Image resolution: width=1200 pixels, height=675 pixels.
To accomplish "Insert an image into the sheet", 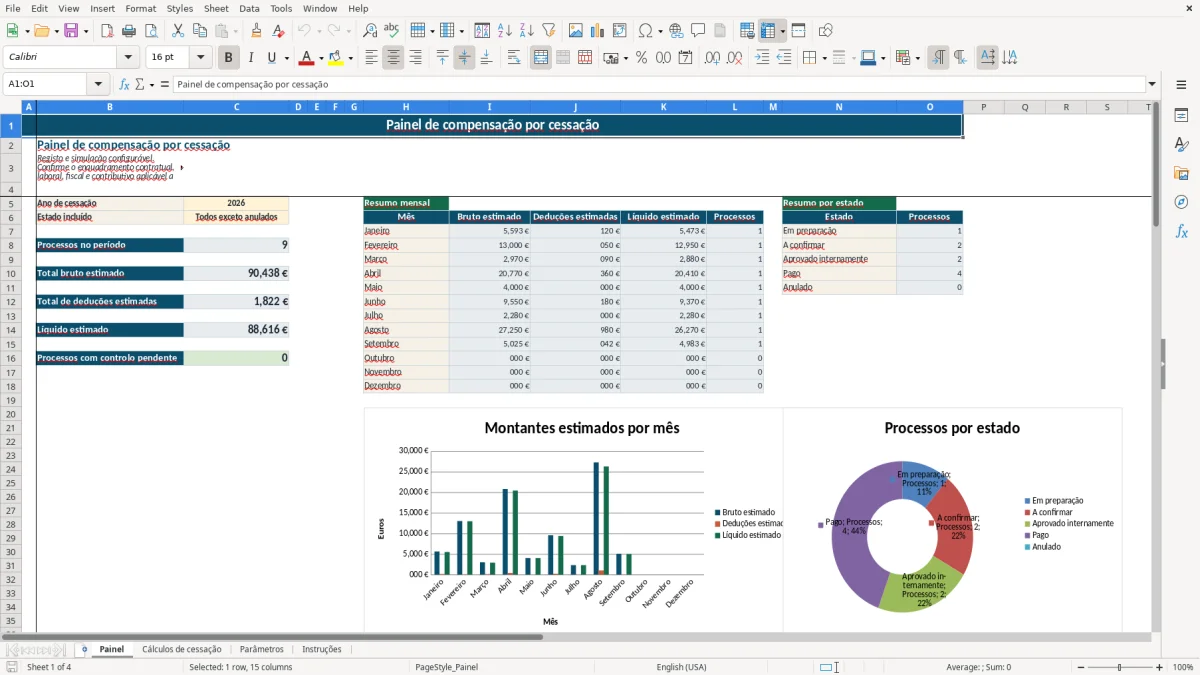I will pos(575,31).
